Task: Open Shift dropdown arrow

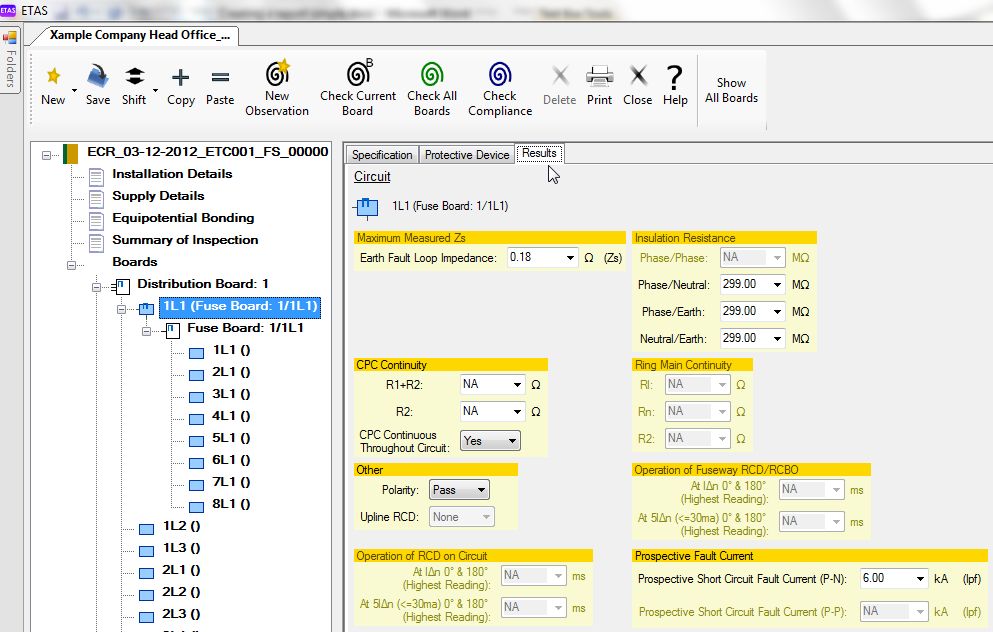Action: click(155, 90)
